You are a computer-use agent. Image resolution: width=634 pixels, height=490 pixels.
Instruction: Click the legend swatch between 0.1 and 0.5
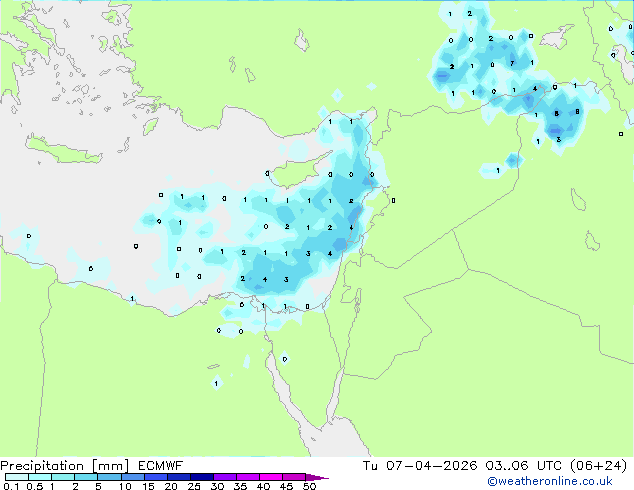[x=17, y=477]
